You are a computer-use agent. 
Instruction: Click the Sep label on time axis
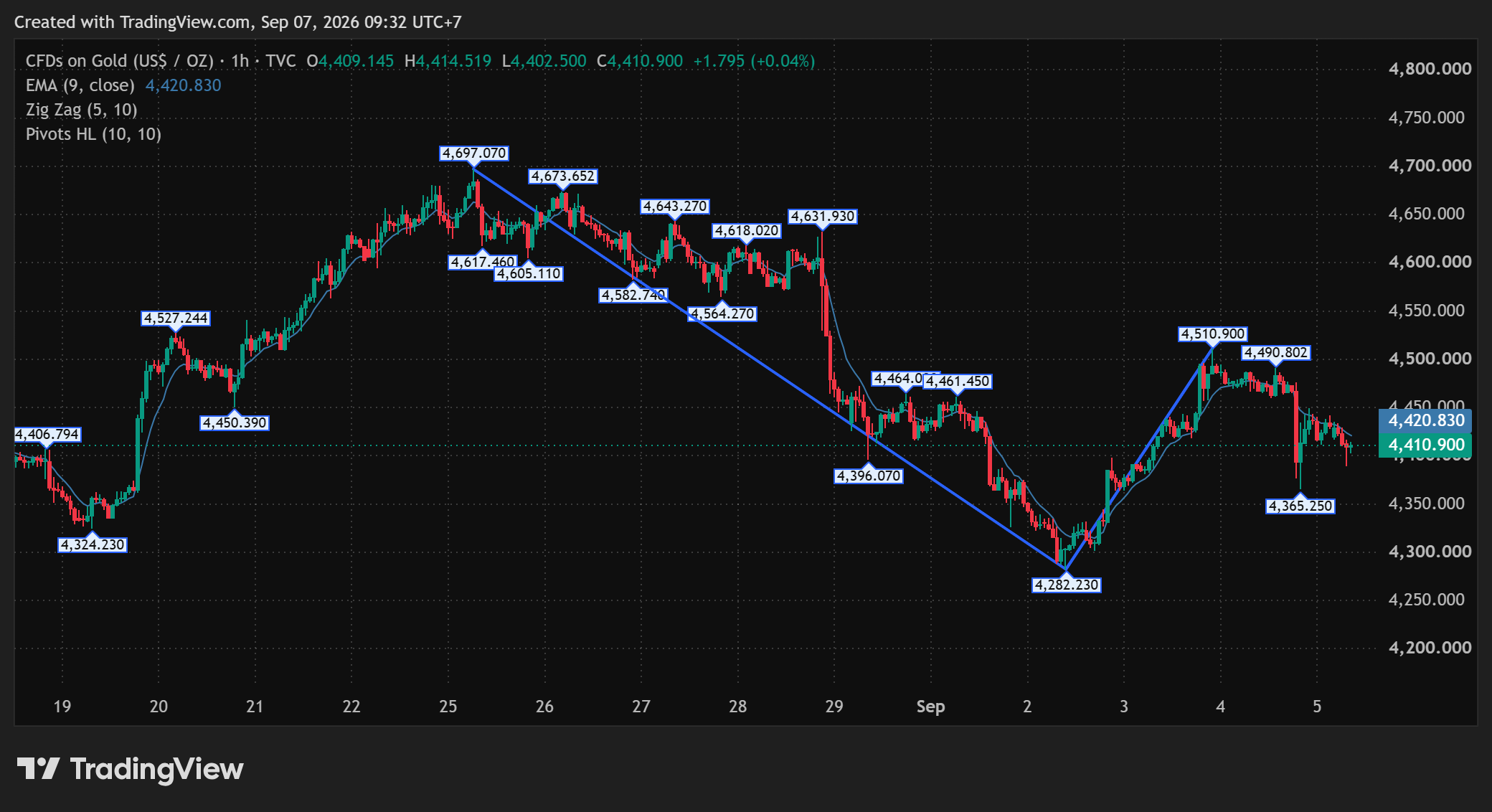[930, 707]
